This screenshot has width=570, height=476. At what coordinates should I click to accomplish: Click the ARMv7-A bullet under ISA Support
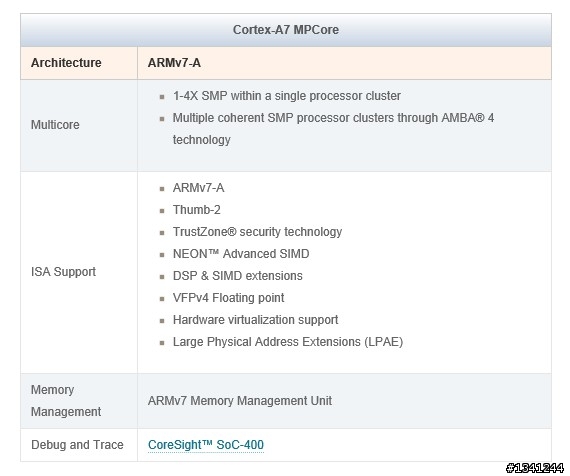[x=198, y=188]
